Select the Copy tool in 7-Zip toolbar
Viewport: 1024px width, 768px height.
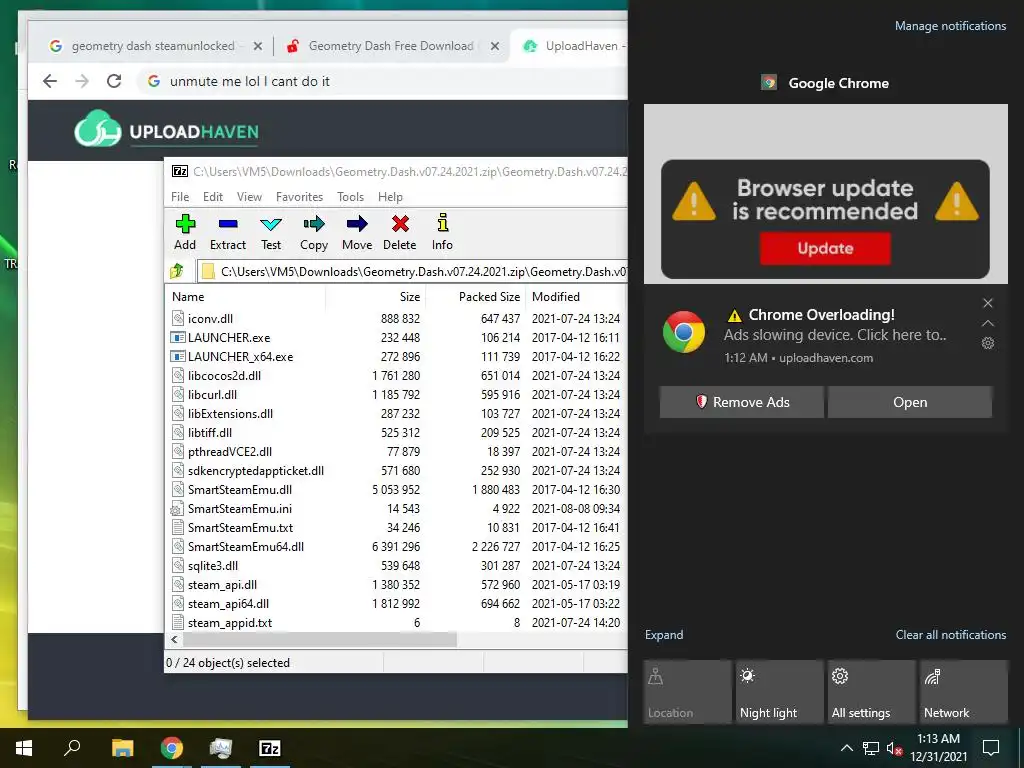[313, 232]
